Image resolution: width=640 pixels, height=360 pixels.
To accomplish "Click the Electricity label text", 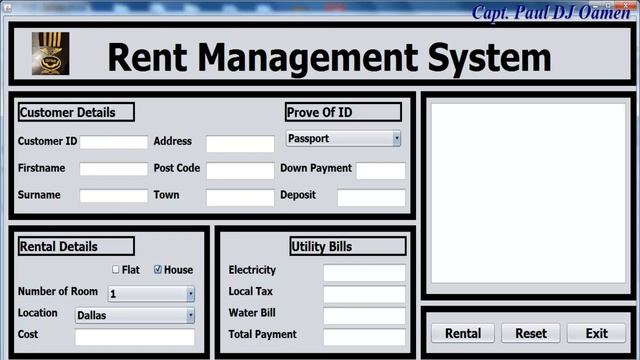I will (x=252, y=270).
